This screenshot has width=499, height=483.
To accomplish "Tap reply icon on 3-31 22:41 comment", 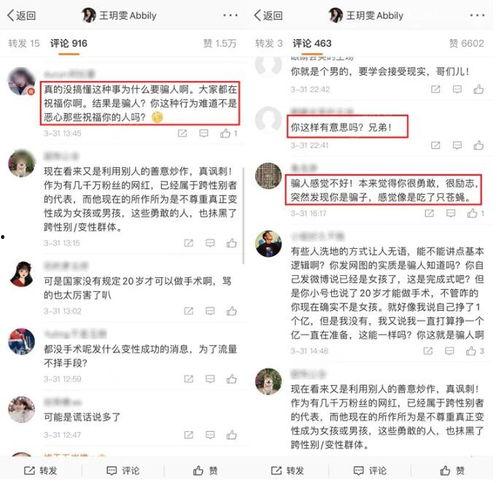I will click(x=457, y=145).
